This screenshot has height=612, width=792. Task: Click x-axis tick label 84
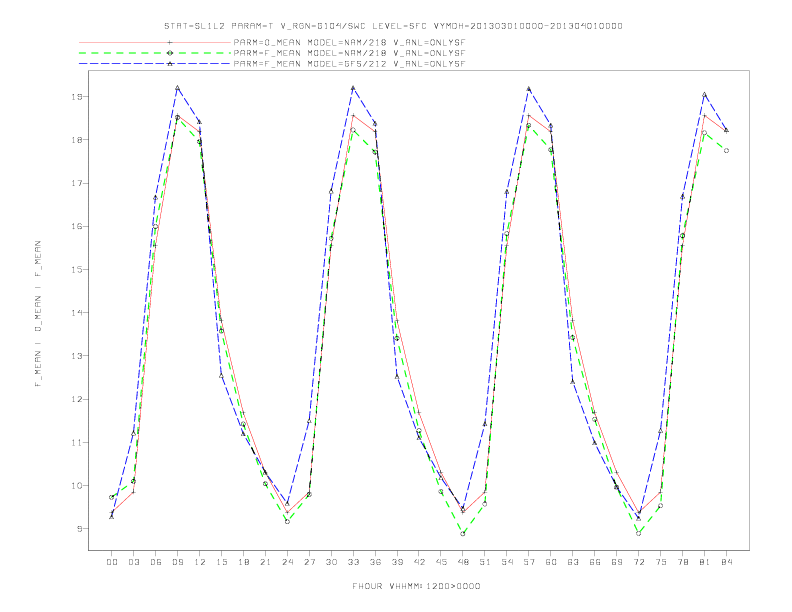[726, 562]
